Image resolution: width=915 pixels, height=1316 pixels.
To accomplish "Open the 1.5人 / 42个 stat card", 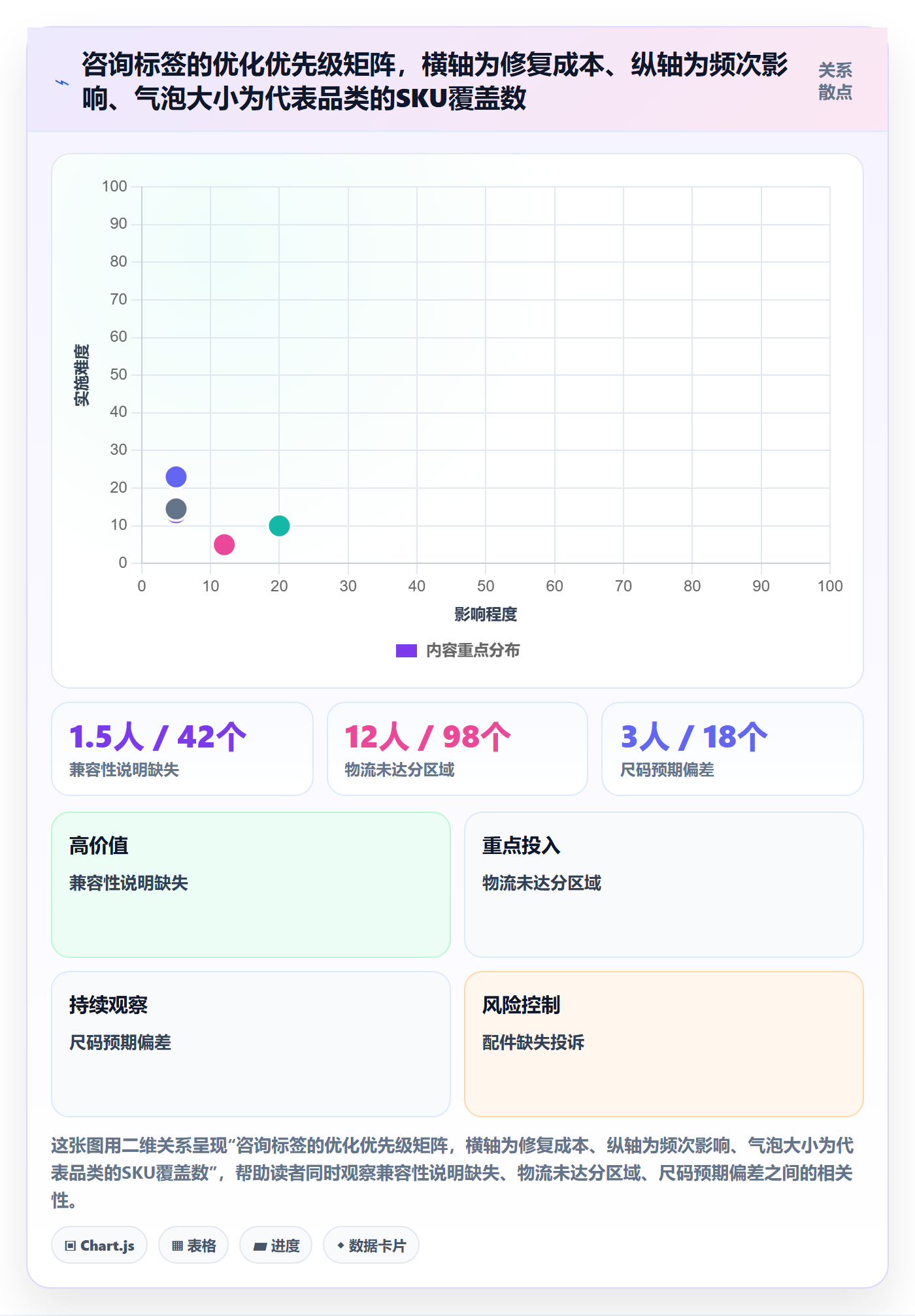I will click(x=182, y=749).
